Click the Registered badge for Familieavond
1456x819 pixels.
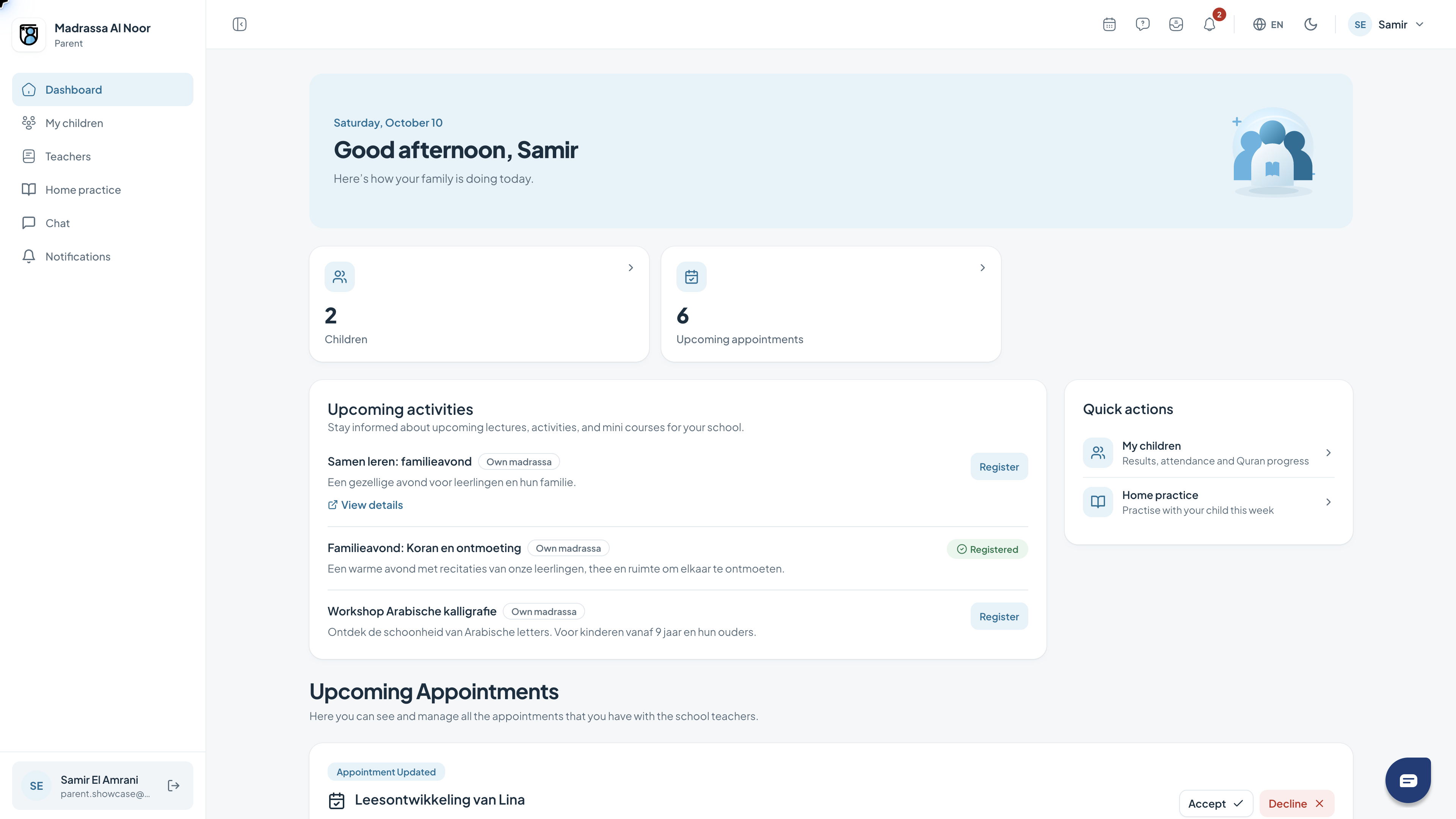tap(987, 549)
